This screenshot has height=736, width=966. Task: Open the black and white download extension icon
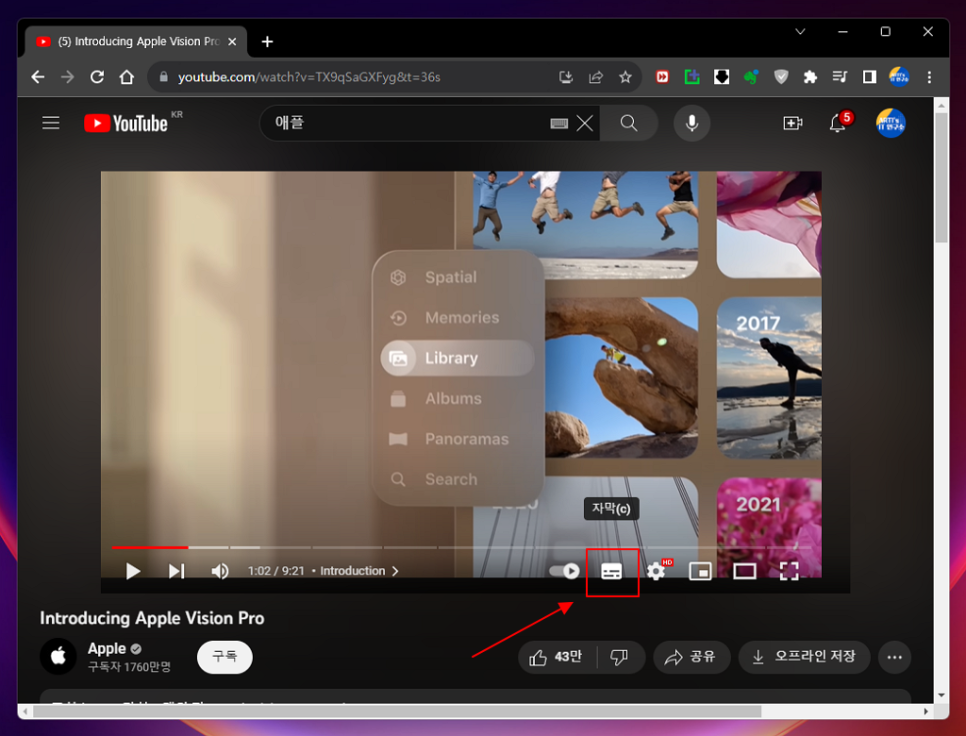pyautogui.click(x=721, y=77)
